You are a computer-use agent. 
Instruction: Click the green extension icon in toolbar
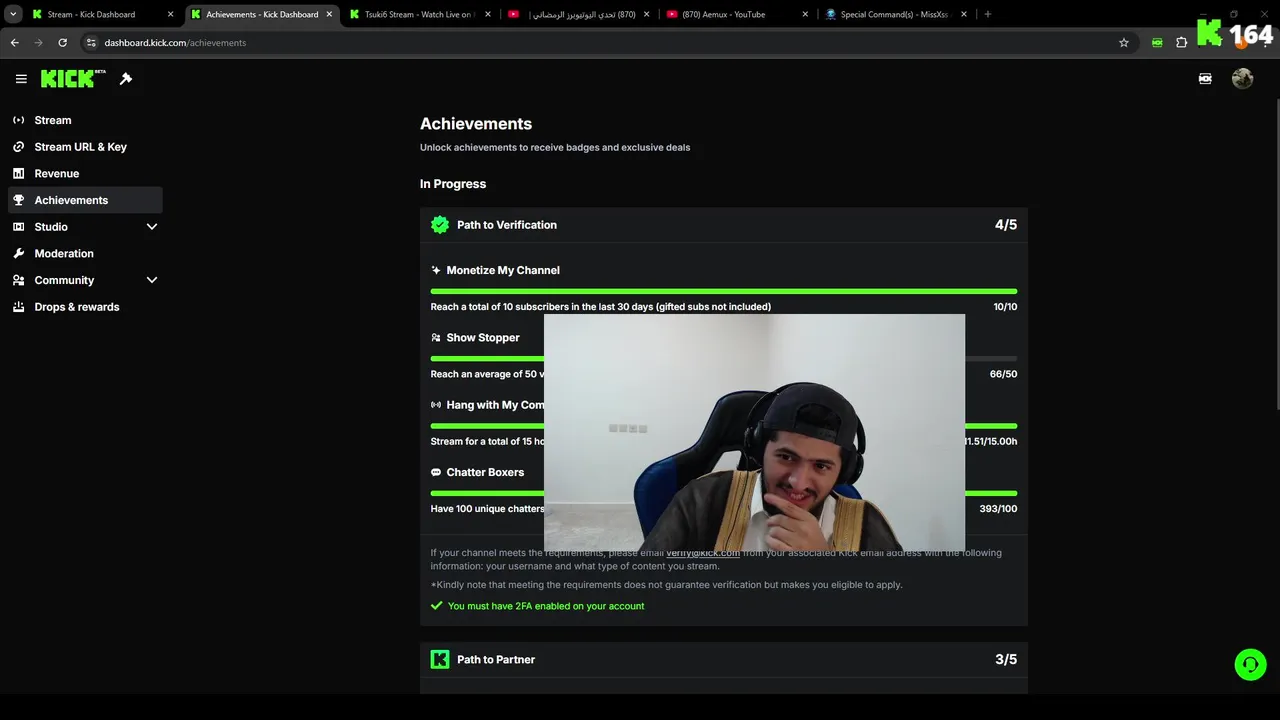click(x=1157, y=43)
